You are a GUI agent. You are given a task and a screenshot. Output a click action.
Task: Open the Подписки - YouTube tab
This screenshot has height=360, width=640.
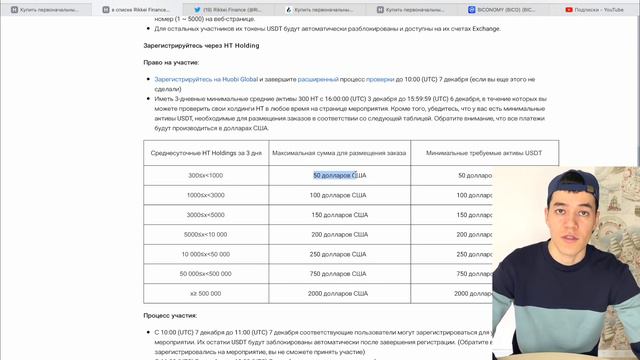(x=594, y=9)
